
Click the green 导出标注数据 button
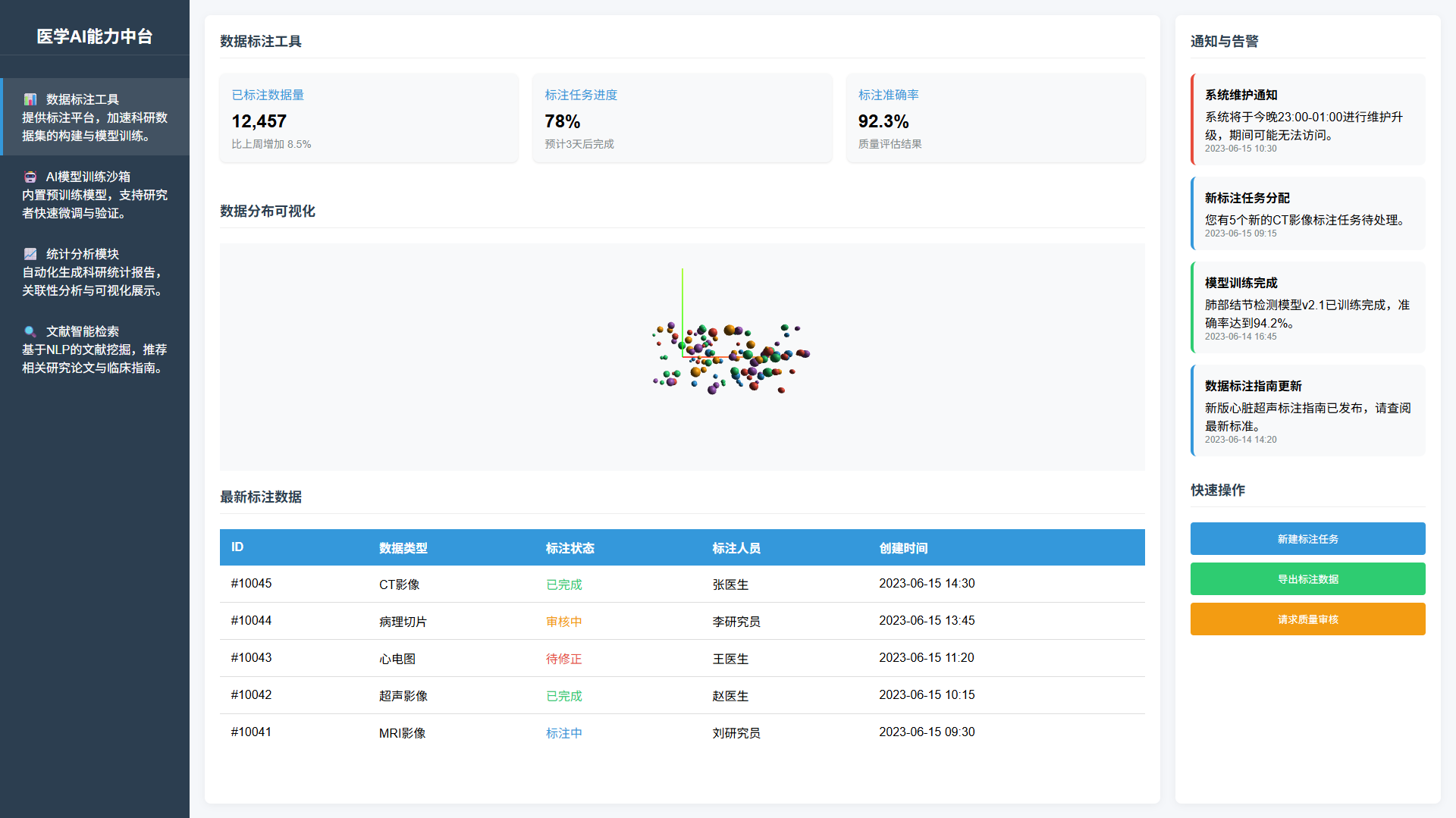[x=1307, y=579]
